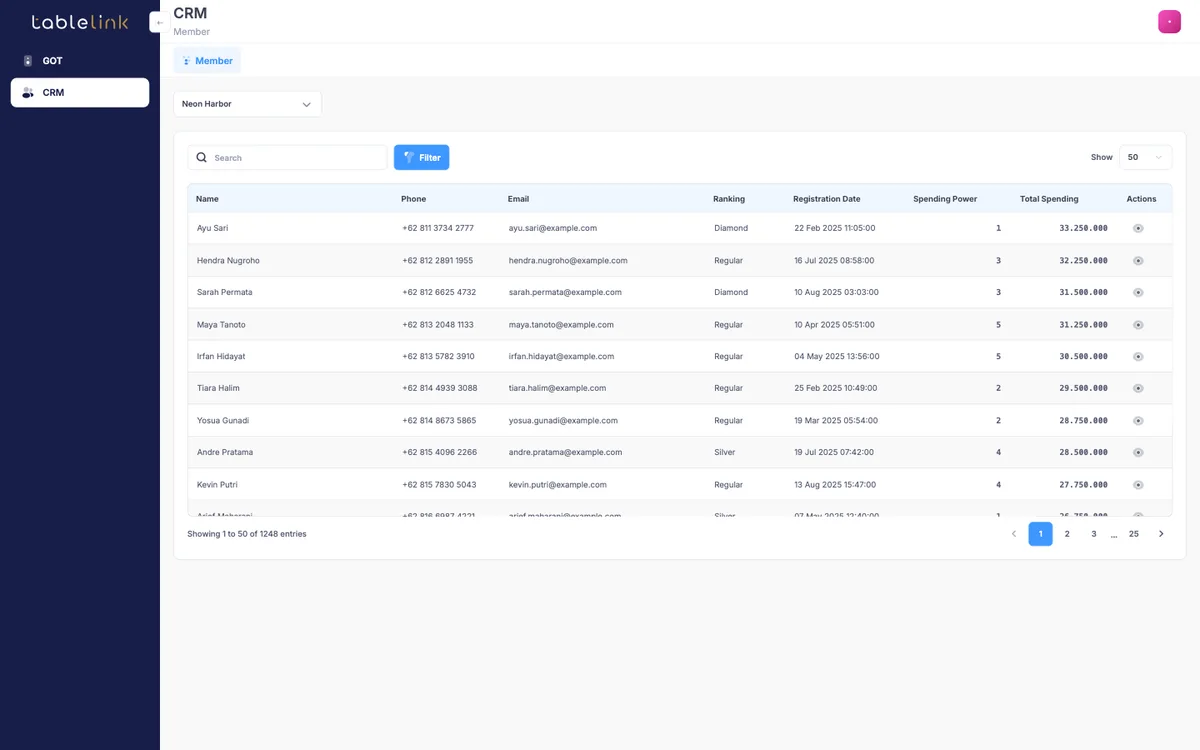Click the GOT sidebar icon
The height and width of the screenshot is (750, 1200).
pos(28,61)
